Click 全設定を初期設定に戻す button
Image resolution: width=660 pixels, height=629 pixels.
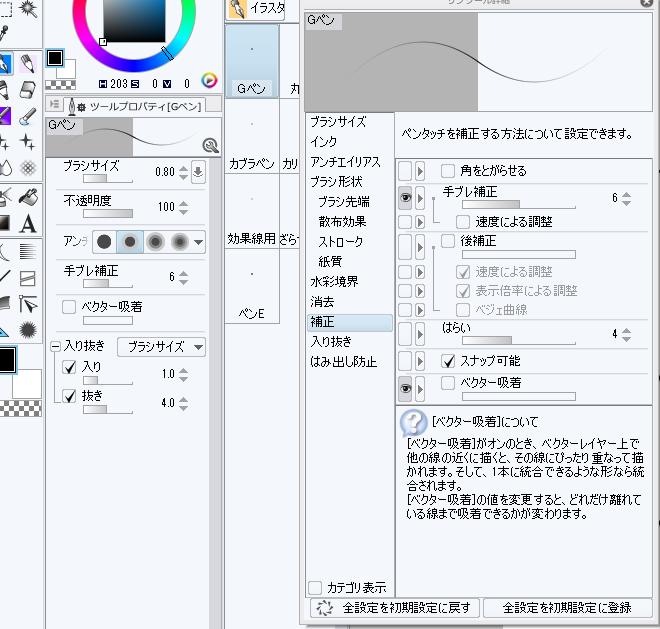pyautogui.click(x=394, y=607)
